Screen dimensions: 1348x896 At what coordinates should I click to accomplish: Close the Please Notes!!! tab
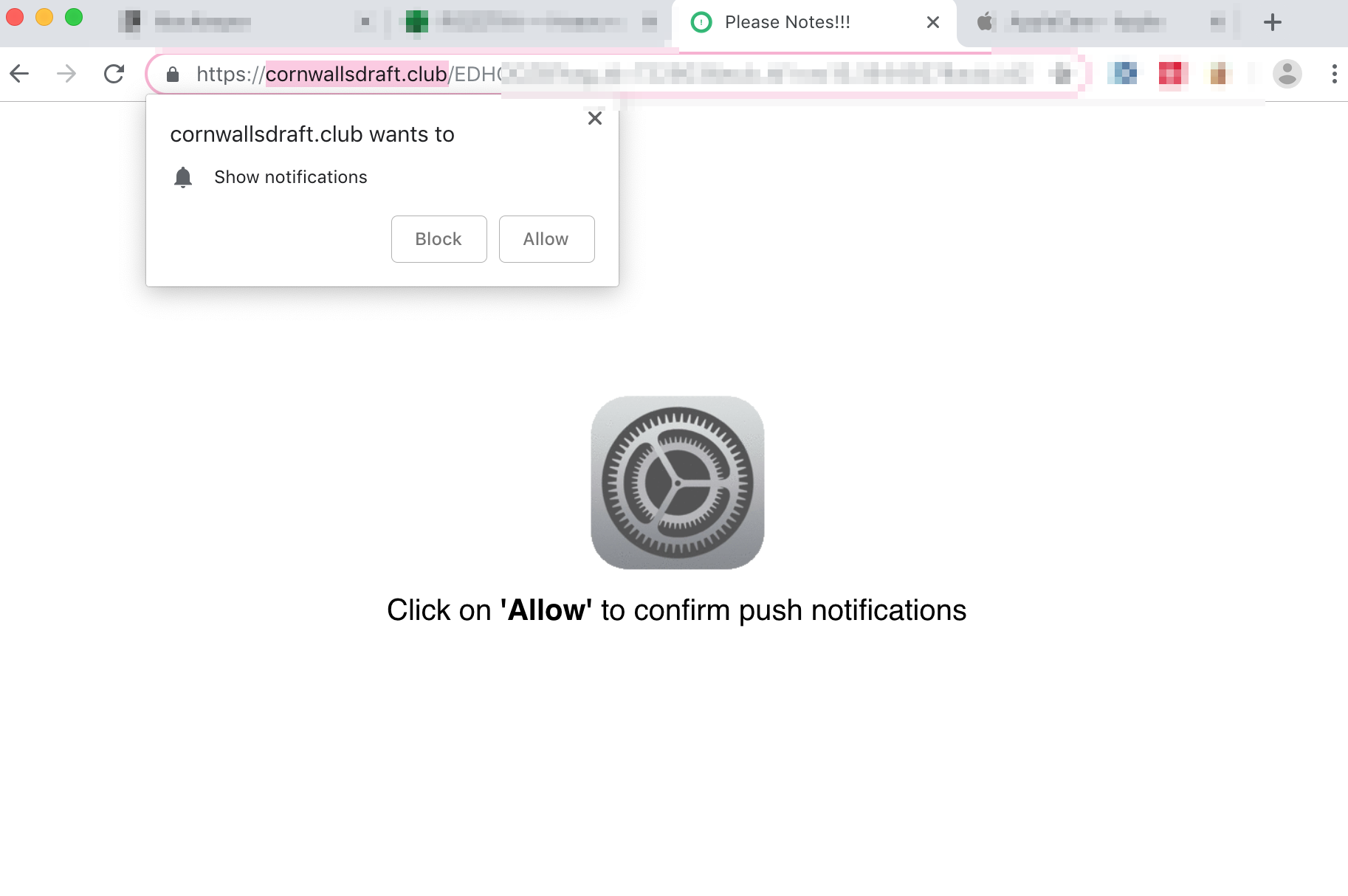point(933,22)
